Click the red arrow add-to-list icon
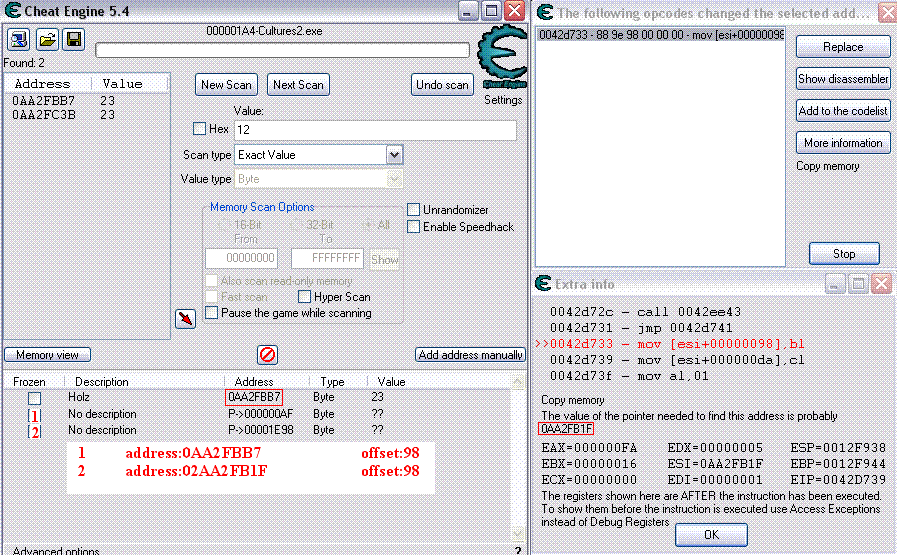The width and height of the screenshot is (898, 555). point(186,318)
